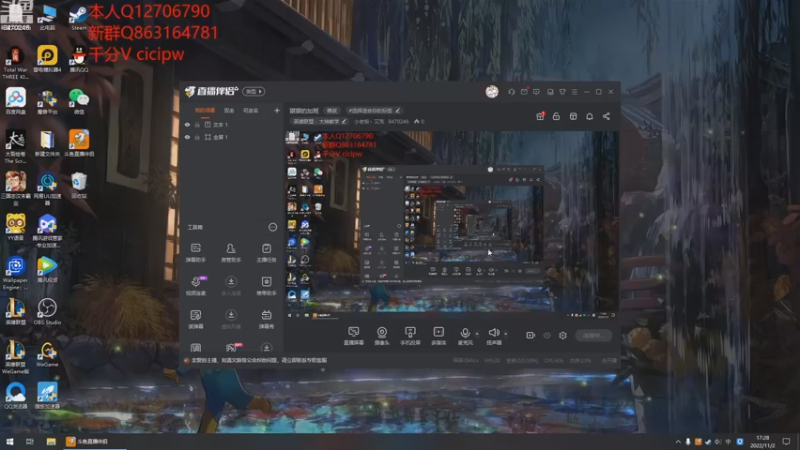Open the taskbar clock and date
The height and width of the screenshot is (450, 800).
(763, 442)
